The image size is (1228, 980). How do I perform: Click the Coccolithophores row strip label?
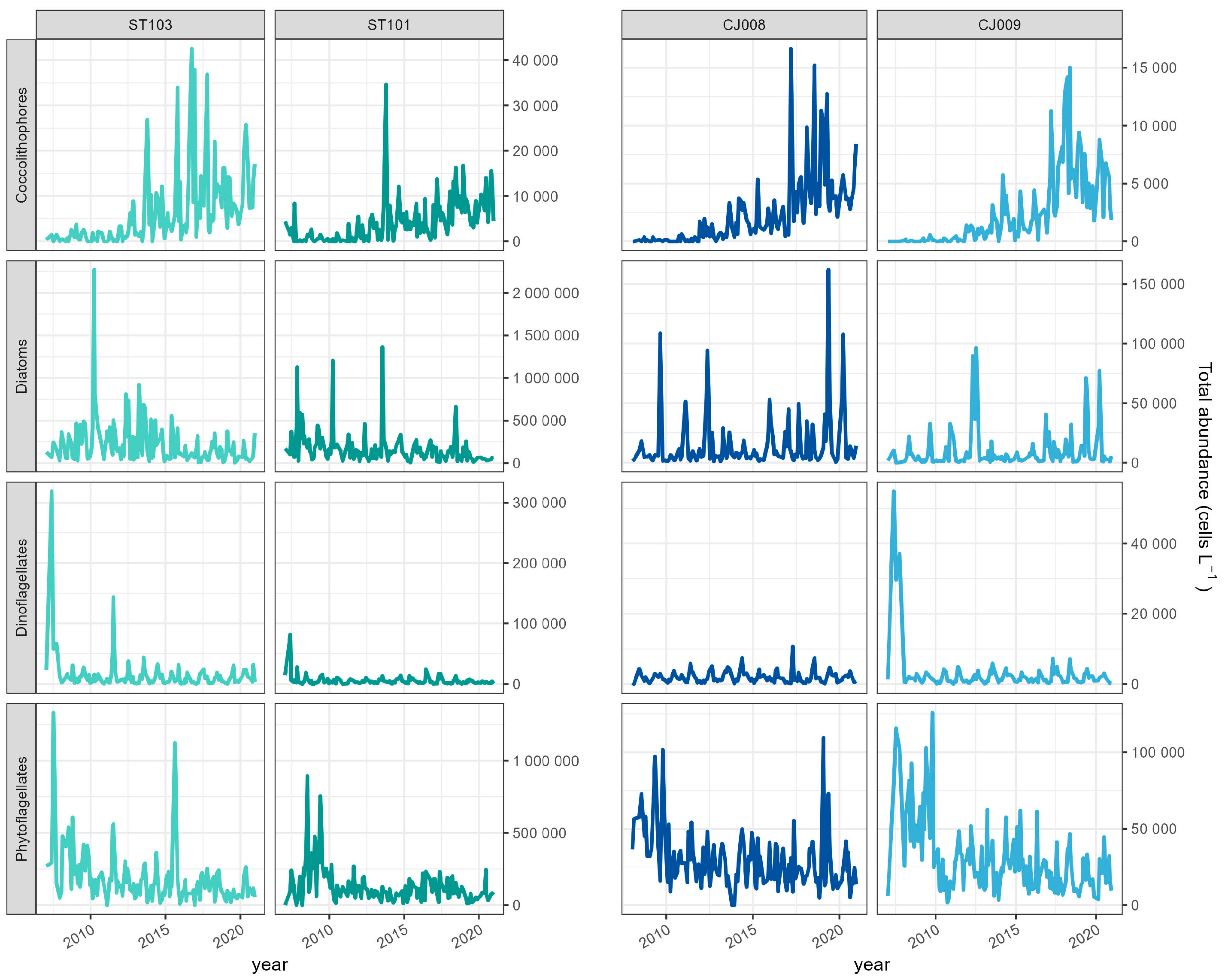click(21, 145)
